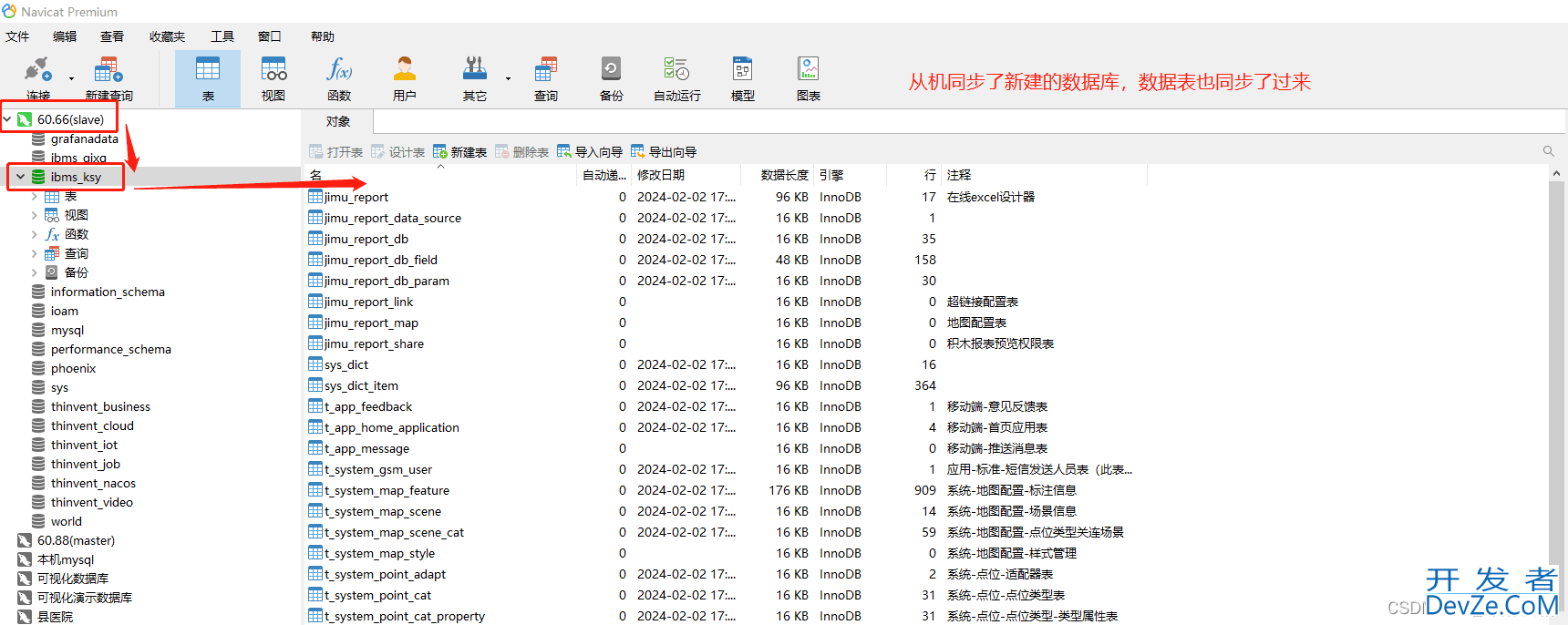This screenshot has width=1568, height=625.
Task: Open the 连接 connection tool
Action: 37,78
